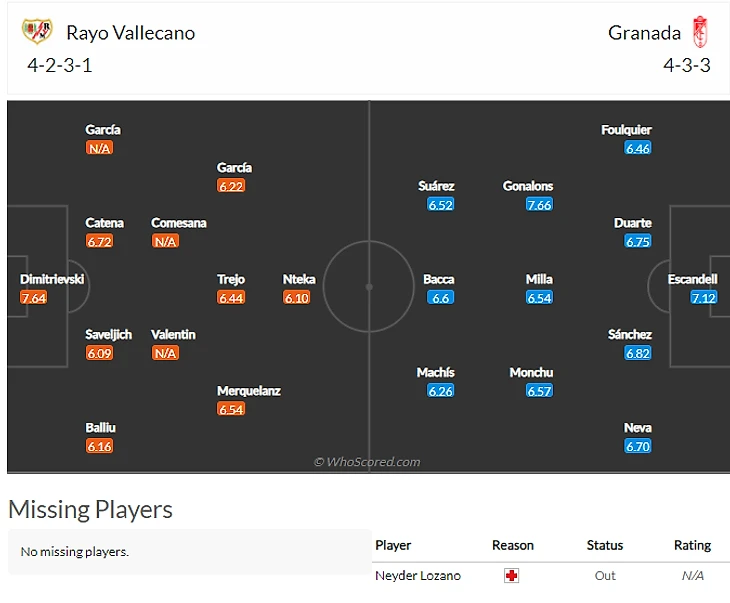Click Nteka's 6.10 rating badge
Screen dimensions: 730x603
pos(297,298)
